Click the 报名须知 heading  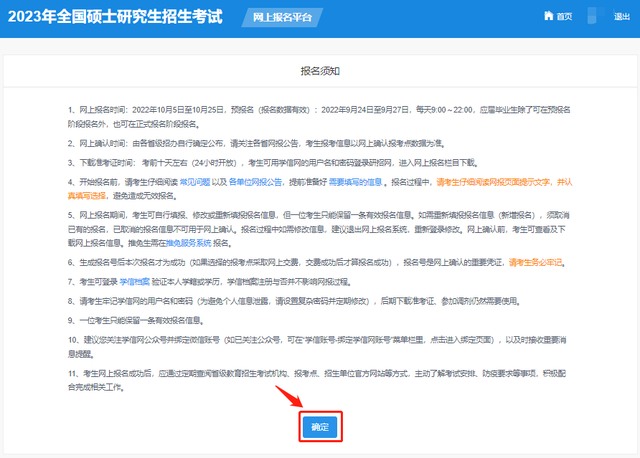point(320,71)
